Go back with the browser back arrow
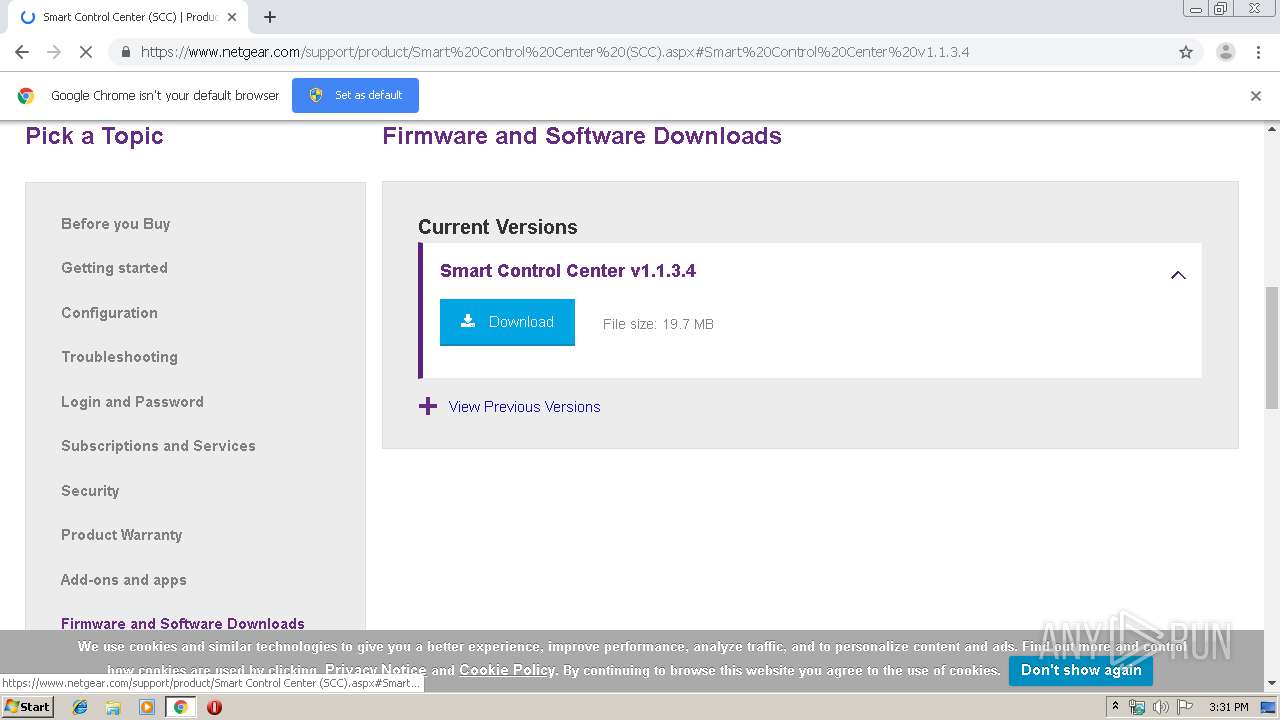This screenshot has width=1280, height=720. [22, 52]
